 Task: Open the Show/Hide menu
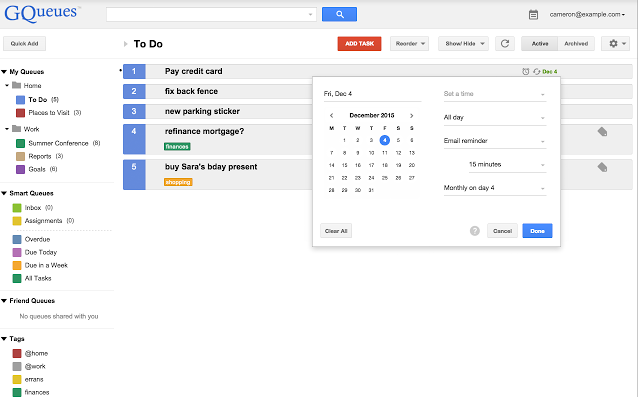463,44
